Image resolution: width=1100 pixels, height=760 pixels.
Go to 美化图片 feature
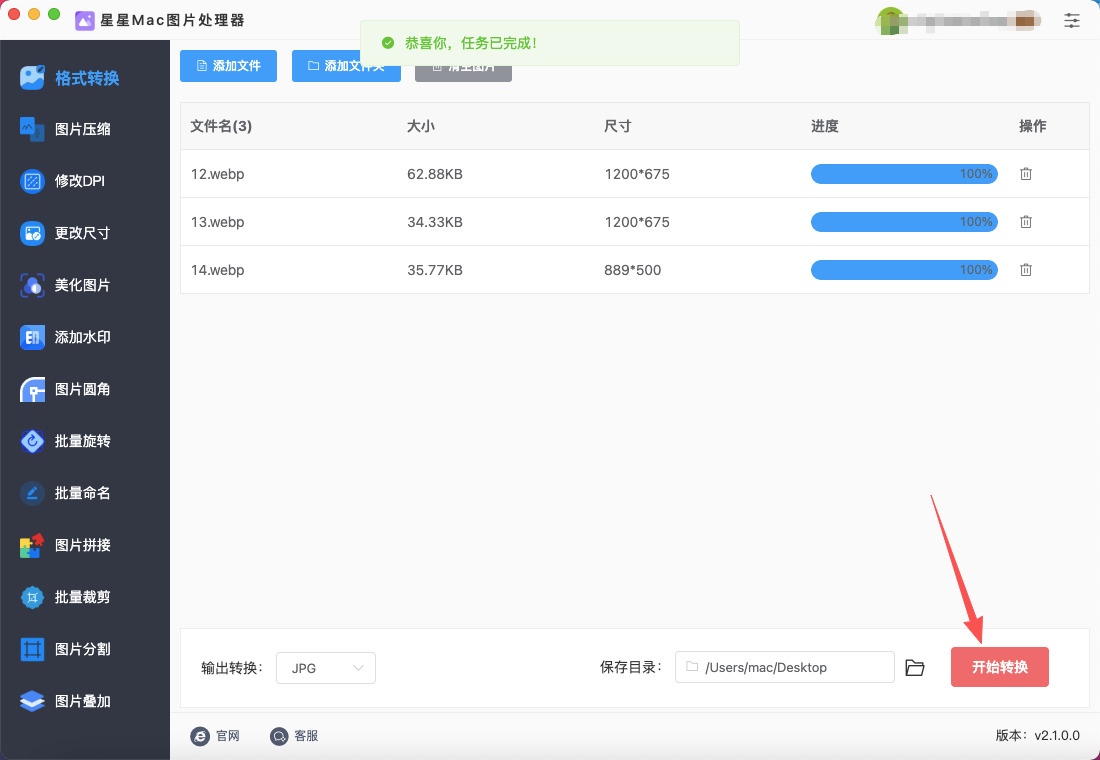(82, 285)
